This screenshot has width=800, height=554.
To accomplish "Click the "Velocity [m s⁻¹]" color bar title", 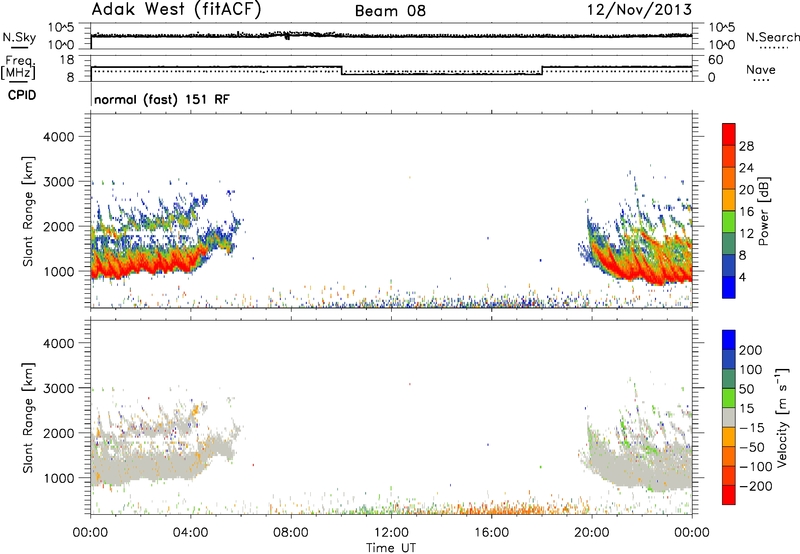I will click(782, 417).
